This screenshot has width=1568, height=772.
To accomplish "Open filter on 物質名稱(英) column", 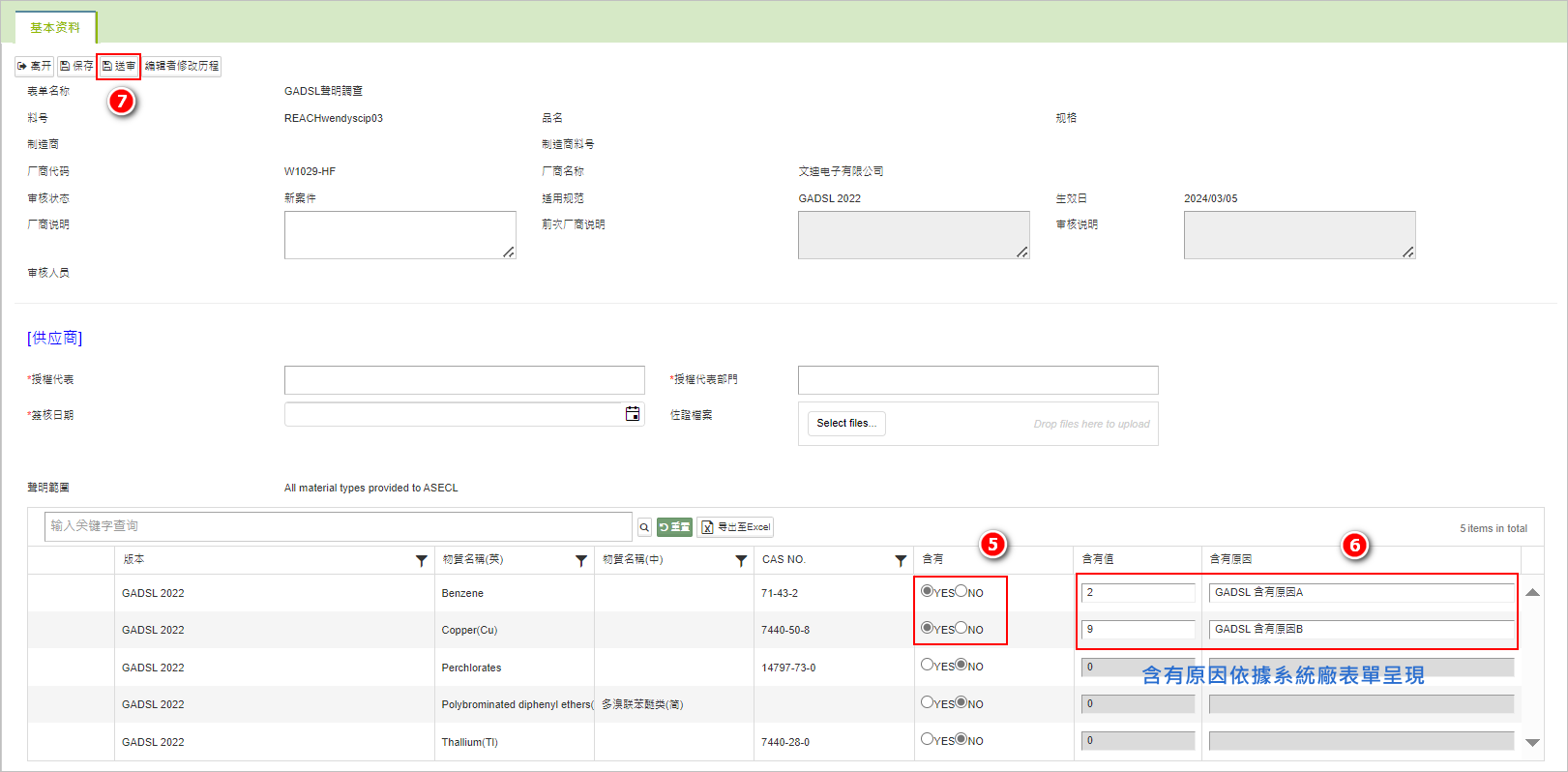I will [581, 560].
